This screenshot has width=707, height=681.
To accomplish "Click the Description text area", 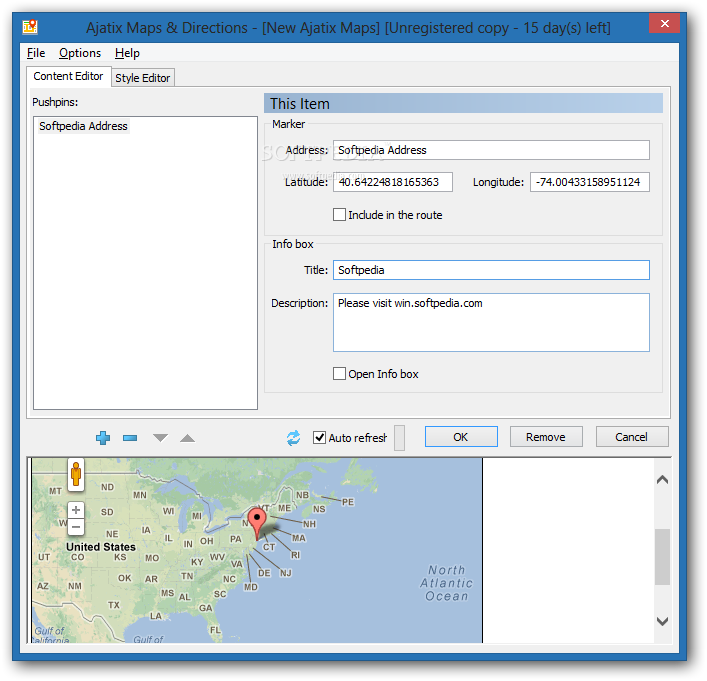I will (x=491, y=322).
